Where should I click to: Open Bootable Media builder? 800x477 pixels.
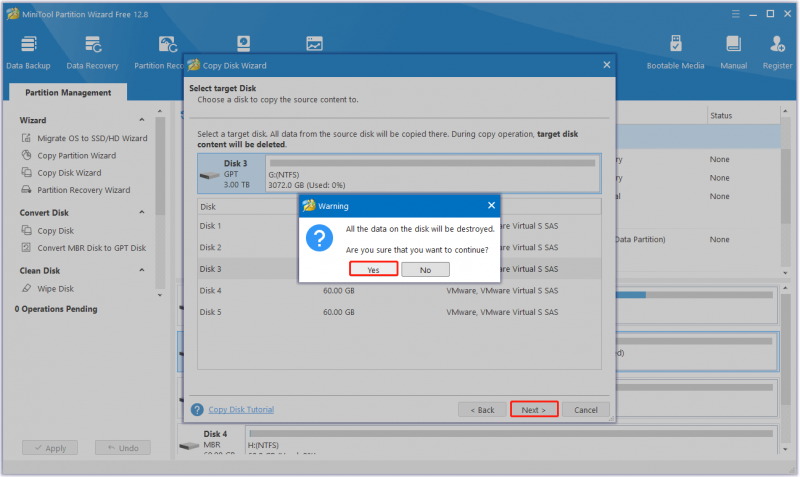point(675,53)
